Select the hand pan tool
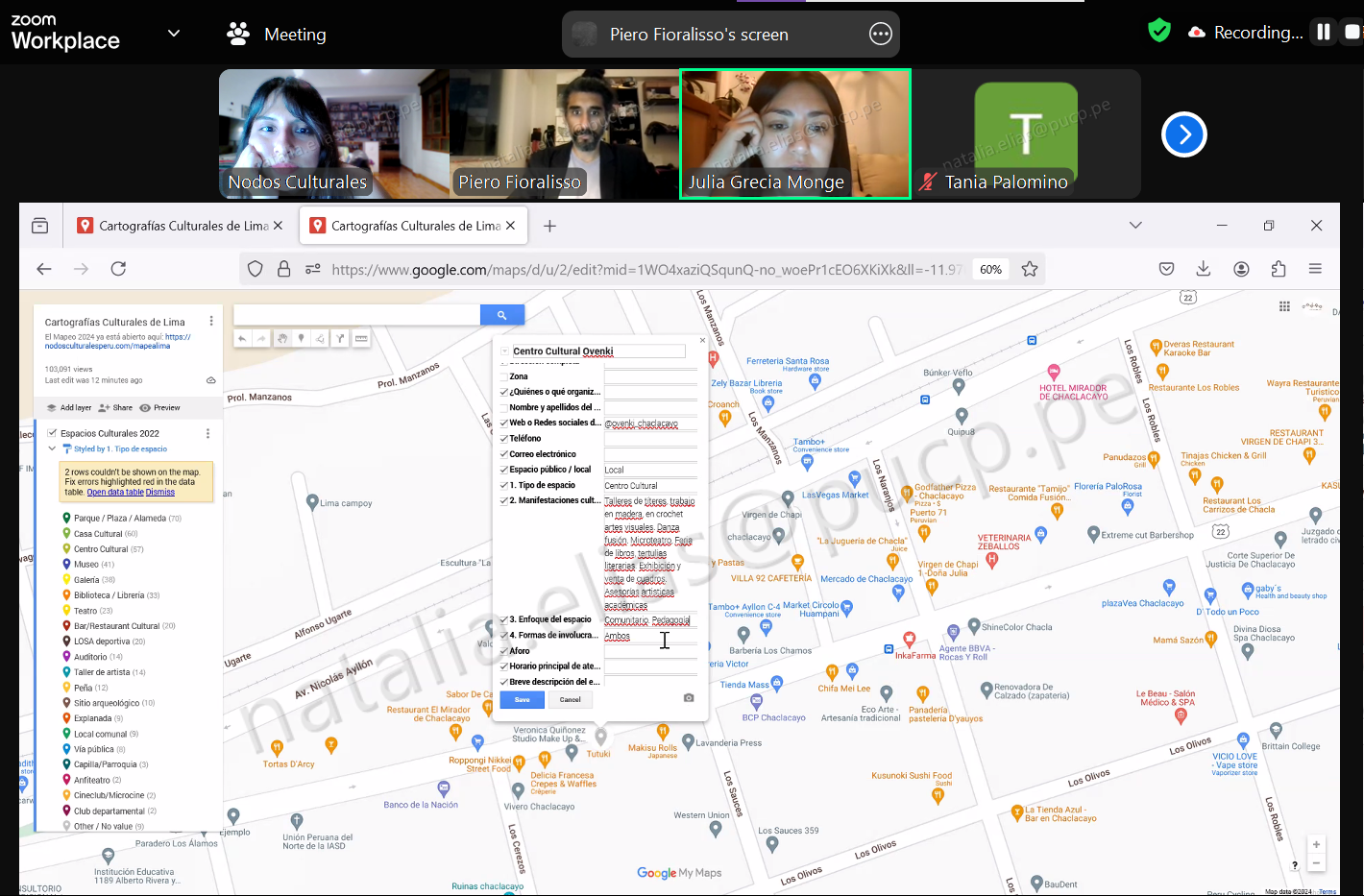This screenshot has width=1364, height=896. click(x=281, y=338)
